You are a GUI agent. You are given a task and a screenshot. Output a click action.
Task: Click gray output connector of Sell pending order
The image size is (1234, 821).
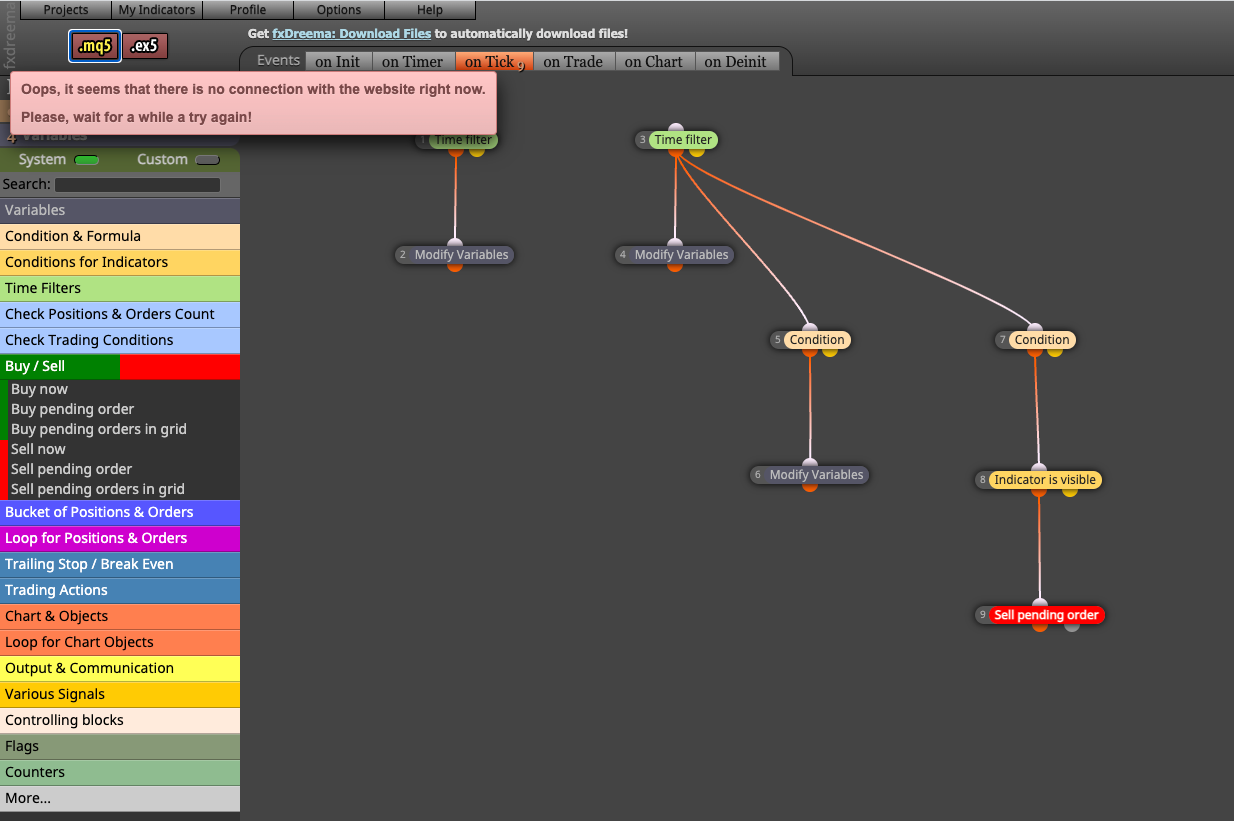coord(1072,626)
